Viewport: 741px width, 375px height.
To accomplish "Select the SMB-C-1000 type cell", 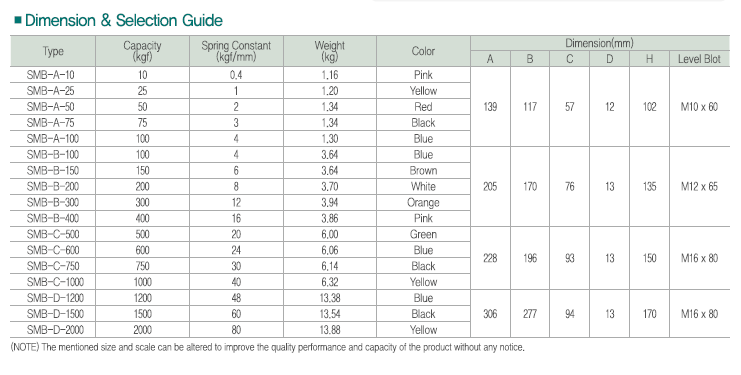I will point(53,282).
